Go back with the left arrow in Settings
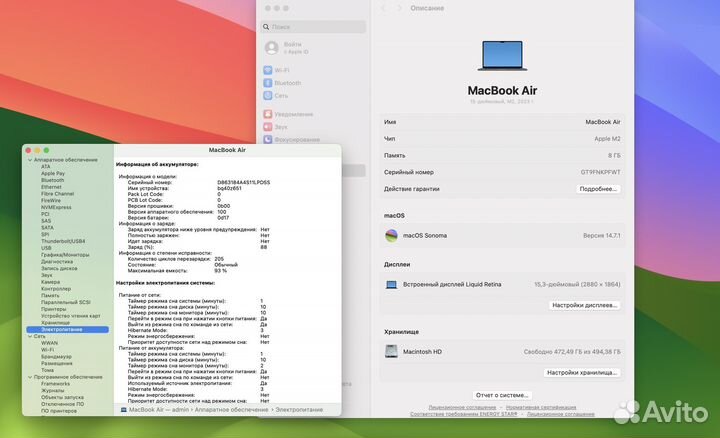The height and width of the screenshot is (438, 720). (383, 8)
